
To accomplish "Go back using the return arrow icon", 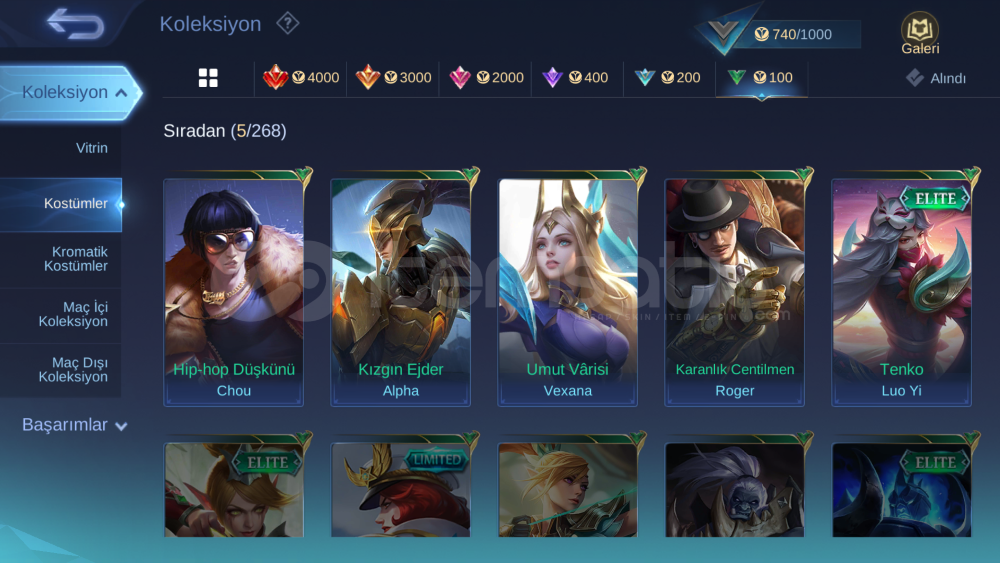I will (75, 24).
